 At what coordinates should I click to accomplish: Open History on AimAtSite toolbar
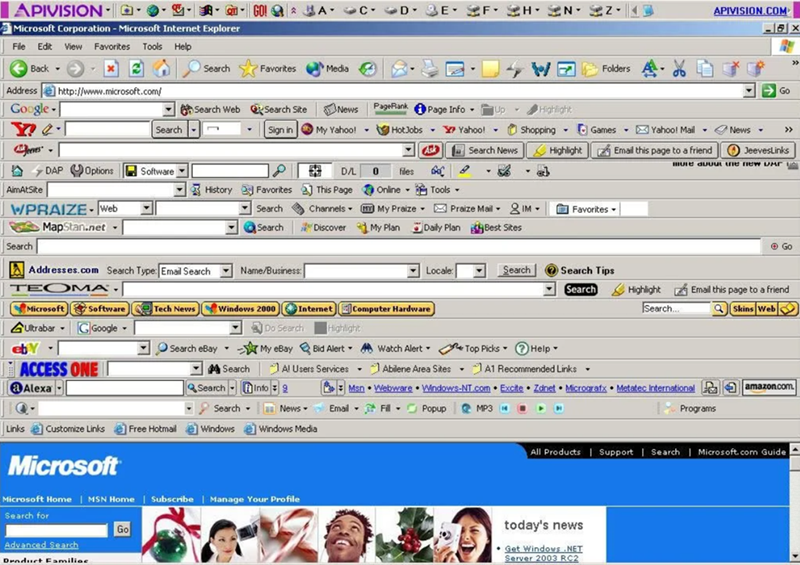[x=211, y=190]
